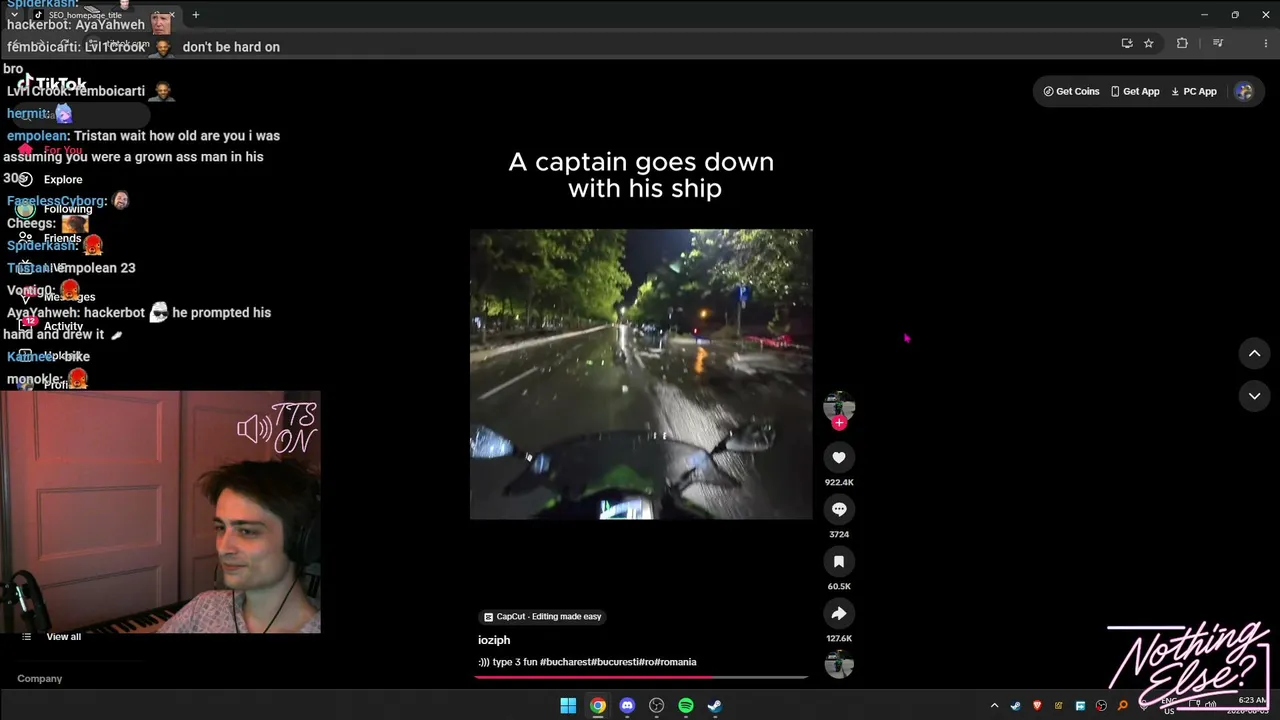
Task: Bookmark the video to favorites
Action: click(839, 562)
